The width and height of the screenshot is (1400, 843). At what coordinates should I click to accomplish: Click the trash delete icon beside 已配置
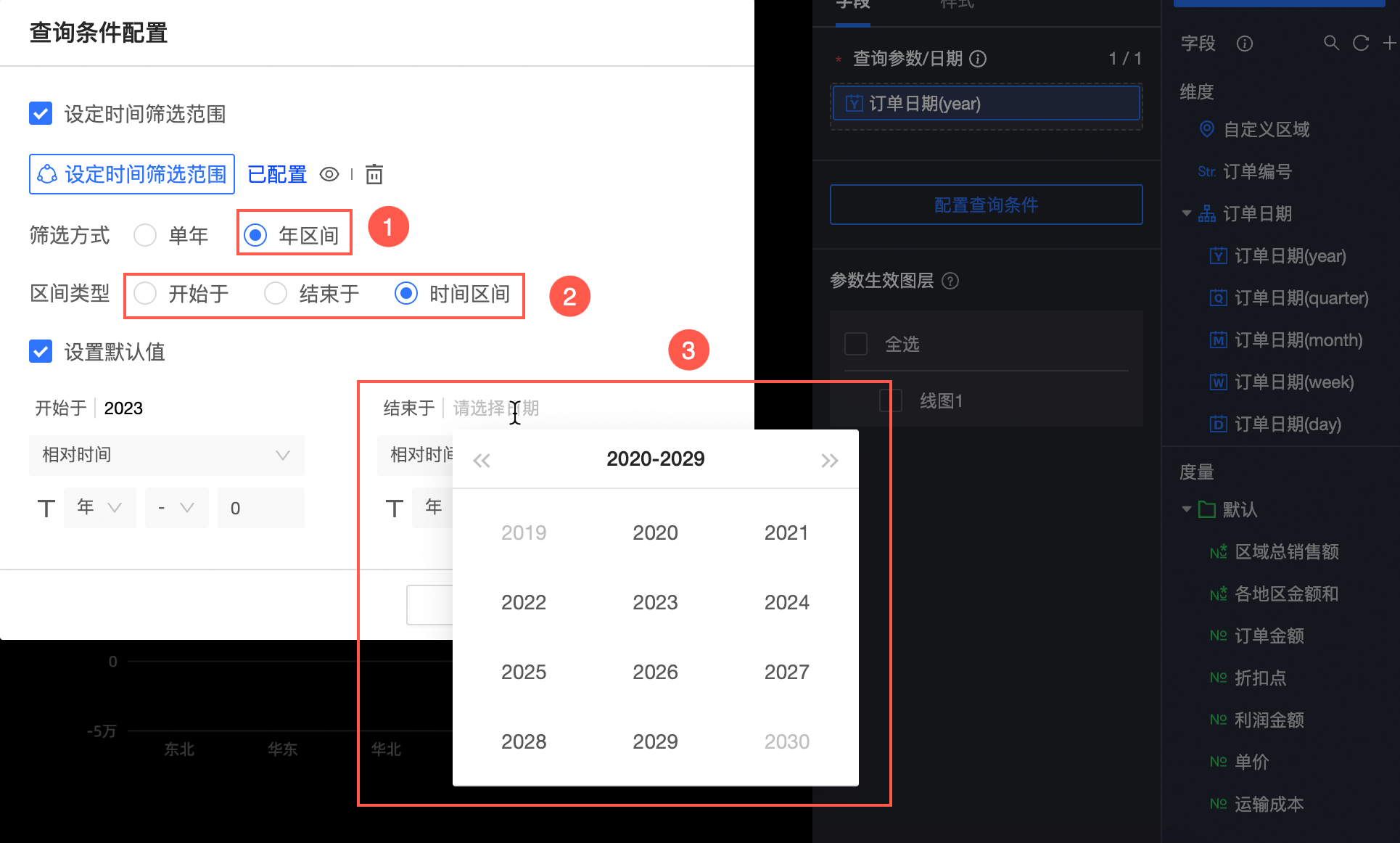click(374, 174)
